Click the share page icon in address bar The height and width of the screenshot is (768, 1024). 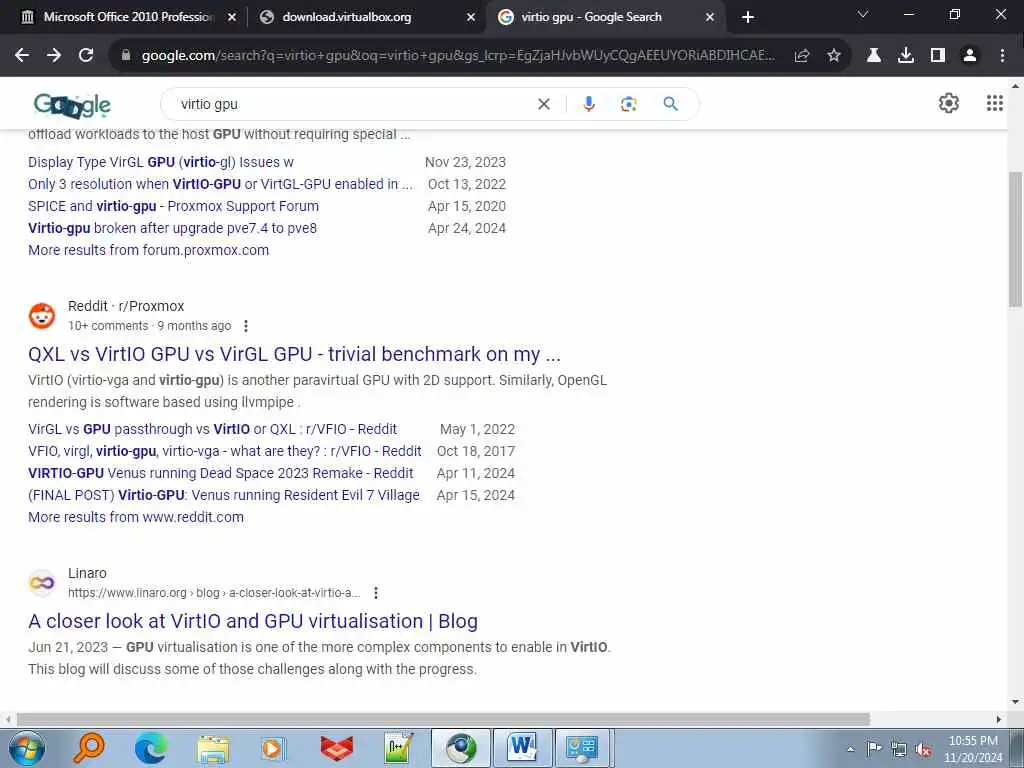coord(802,56)
